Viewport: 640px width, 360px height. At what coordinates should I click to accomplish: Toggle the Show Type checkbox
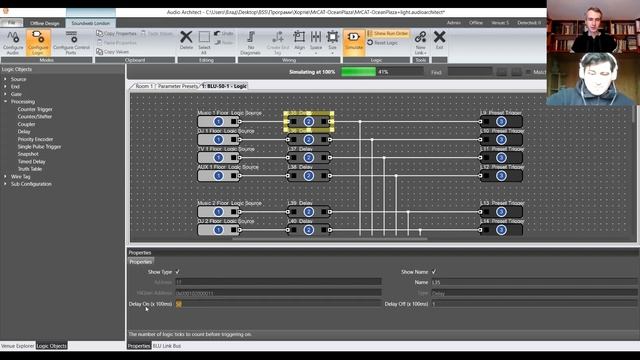177,272
